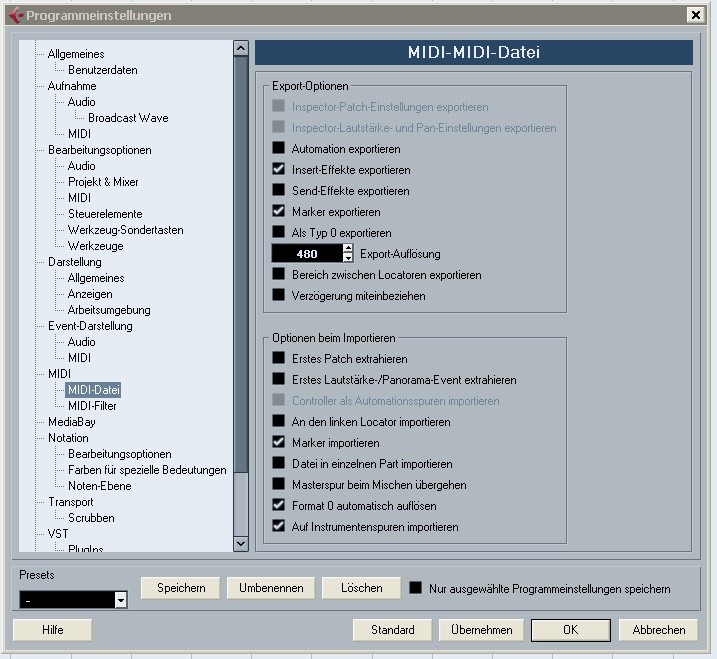The image size is (717, 659).
Task: Open Farben für spezielle Bedeutungen
Action: click(147, 470)
